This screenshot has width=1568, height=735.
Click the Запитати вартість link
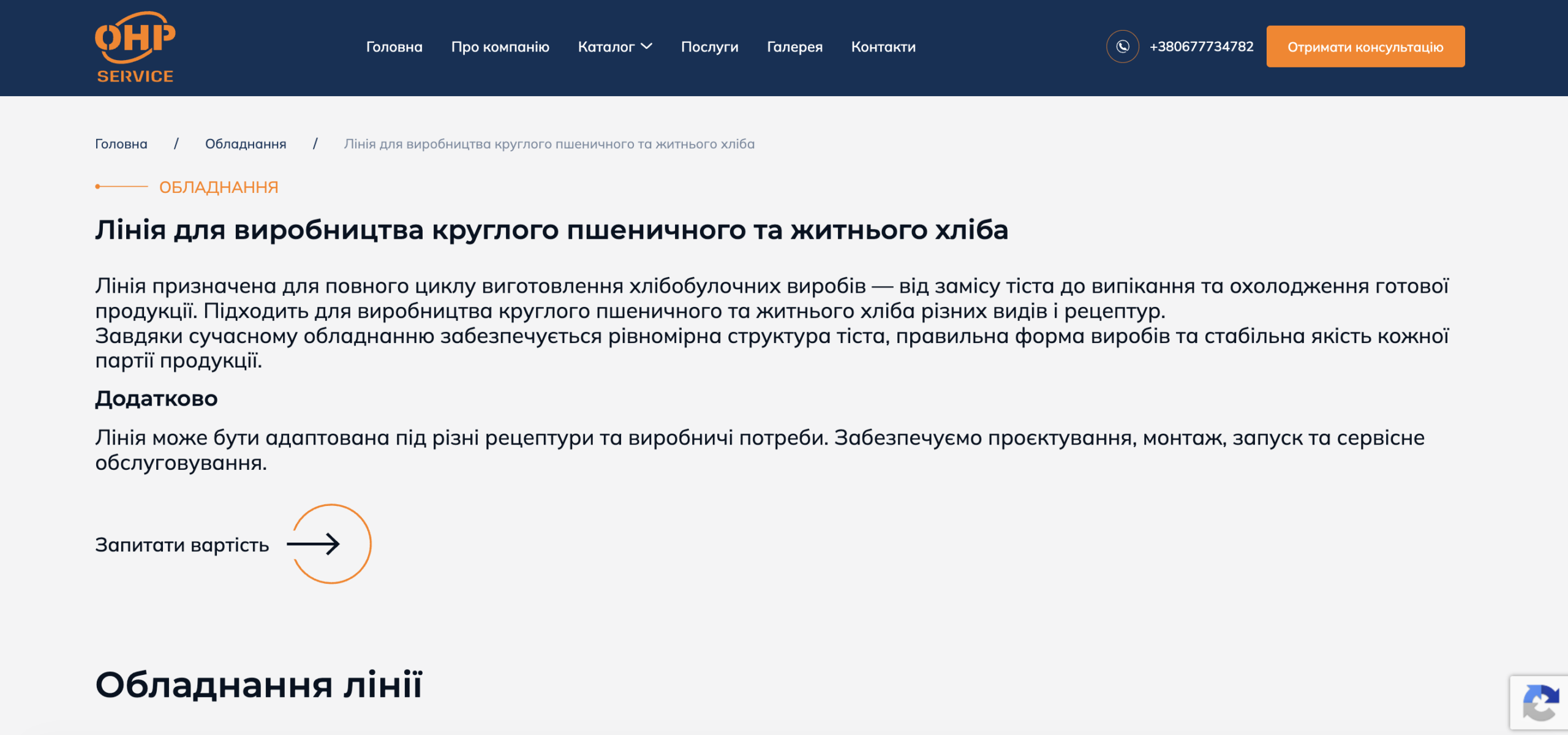[x=183, y=545]
